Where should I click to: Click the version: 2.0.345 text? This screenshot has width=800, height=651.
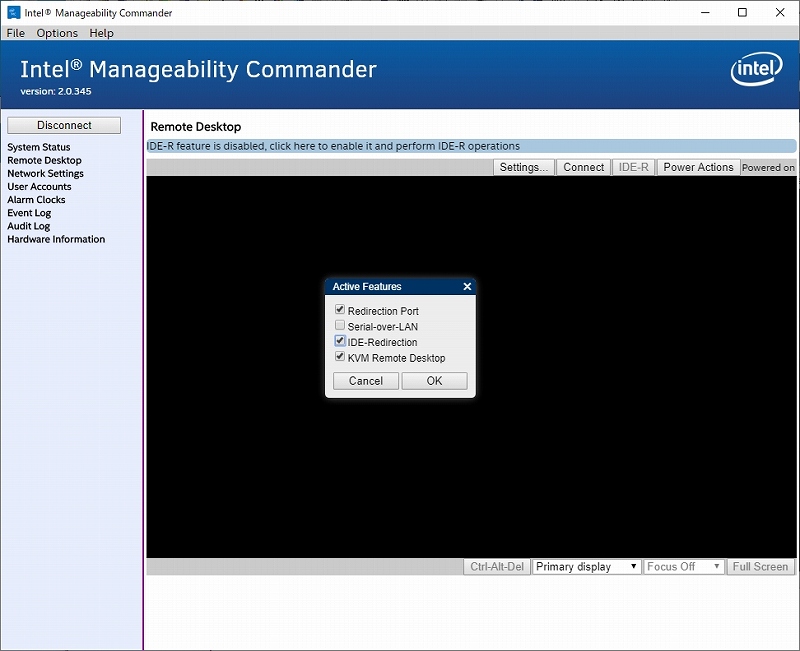coord(56,92)
